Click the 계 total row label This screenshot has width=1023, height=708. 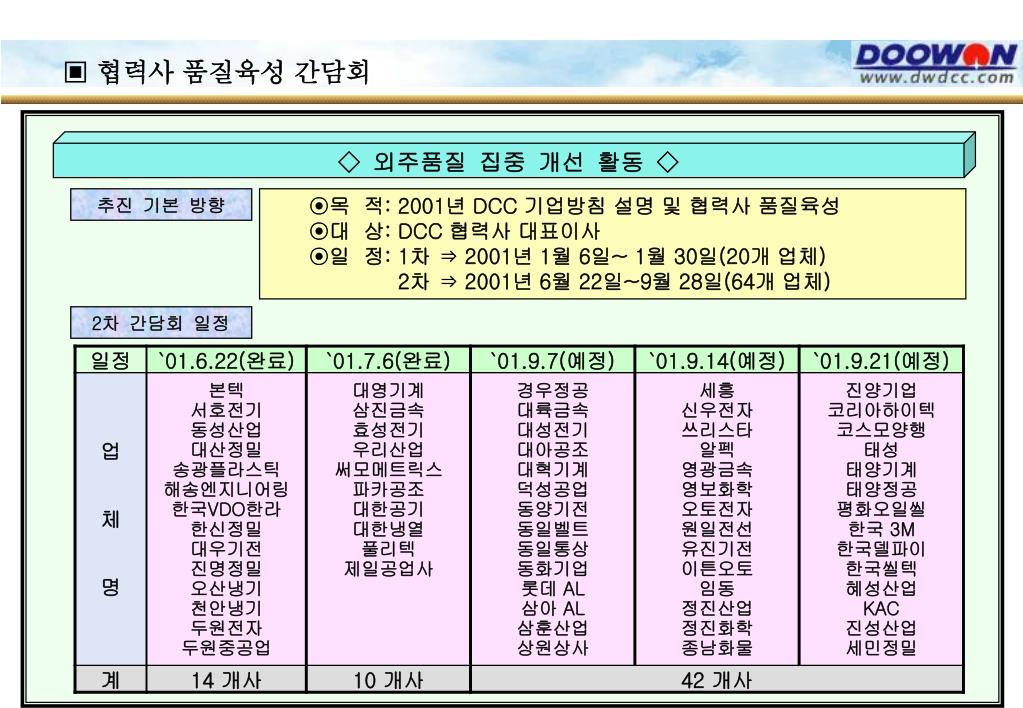pyautogui.click(x=110, y=680)
